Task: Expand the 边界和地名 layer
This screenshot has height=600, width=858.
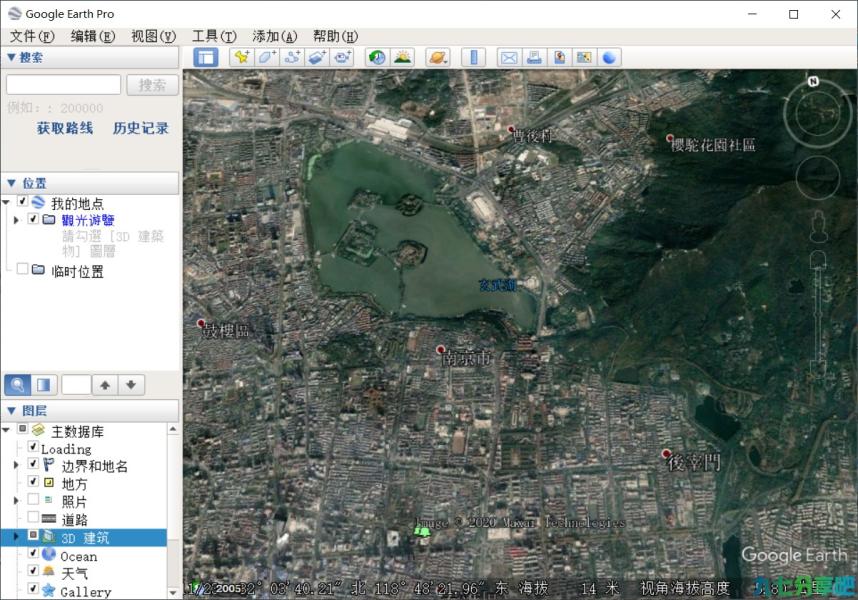Action: (16, 465)
